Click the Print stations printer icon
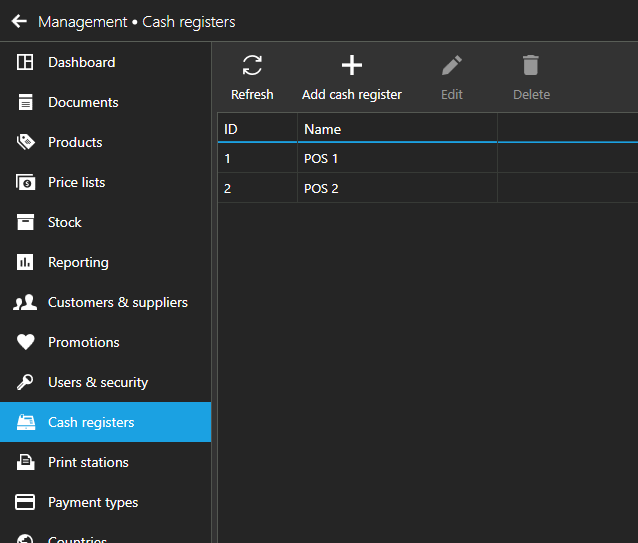The image size is (638, 543). tap(25, 462)
